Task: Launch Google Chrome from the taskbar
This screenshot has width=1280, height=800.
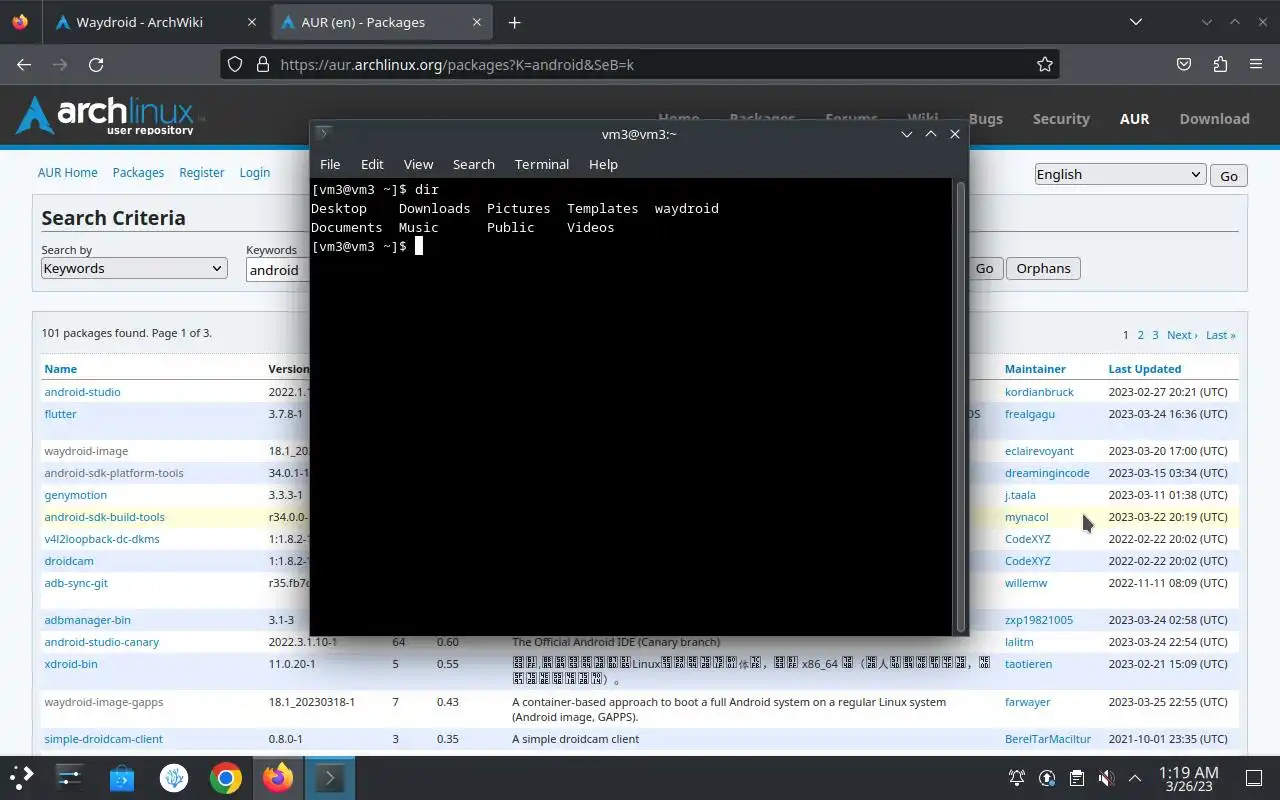Action: (x=226, y=777)
